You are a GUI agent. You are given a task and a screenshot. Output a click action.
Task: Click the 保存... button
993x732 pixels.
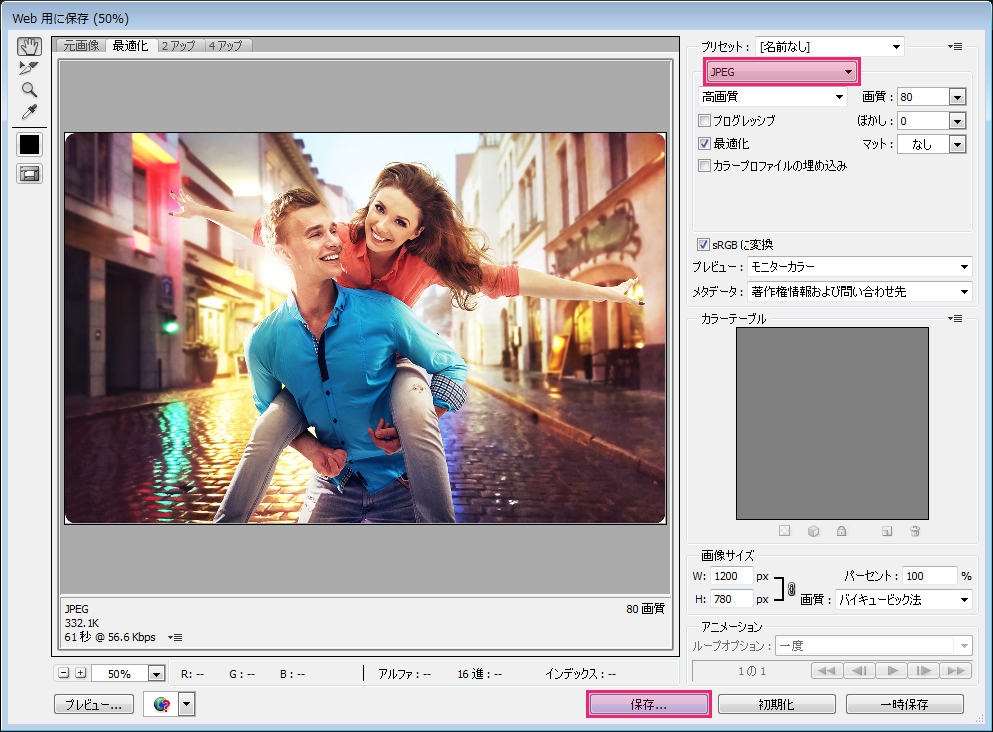pos(648,704)
